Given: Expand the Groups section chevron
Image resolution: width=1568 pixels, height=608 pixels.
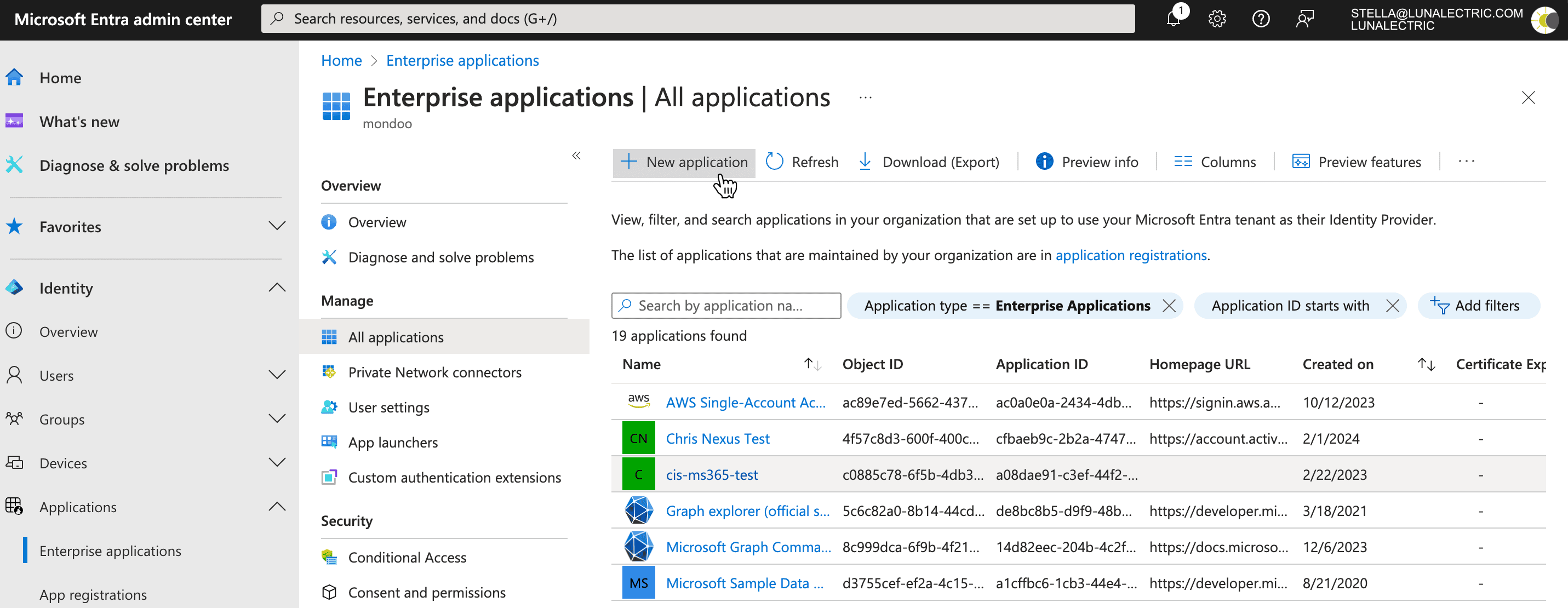Looking at the screenshot, I should point(277,418).
